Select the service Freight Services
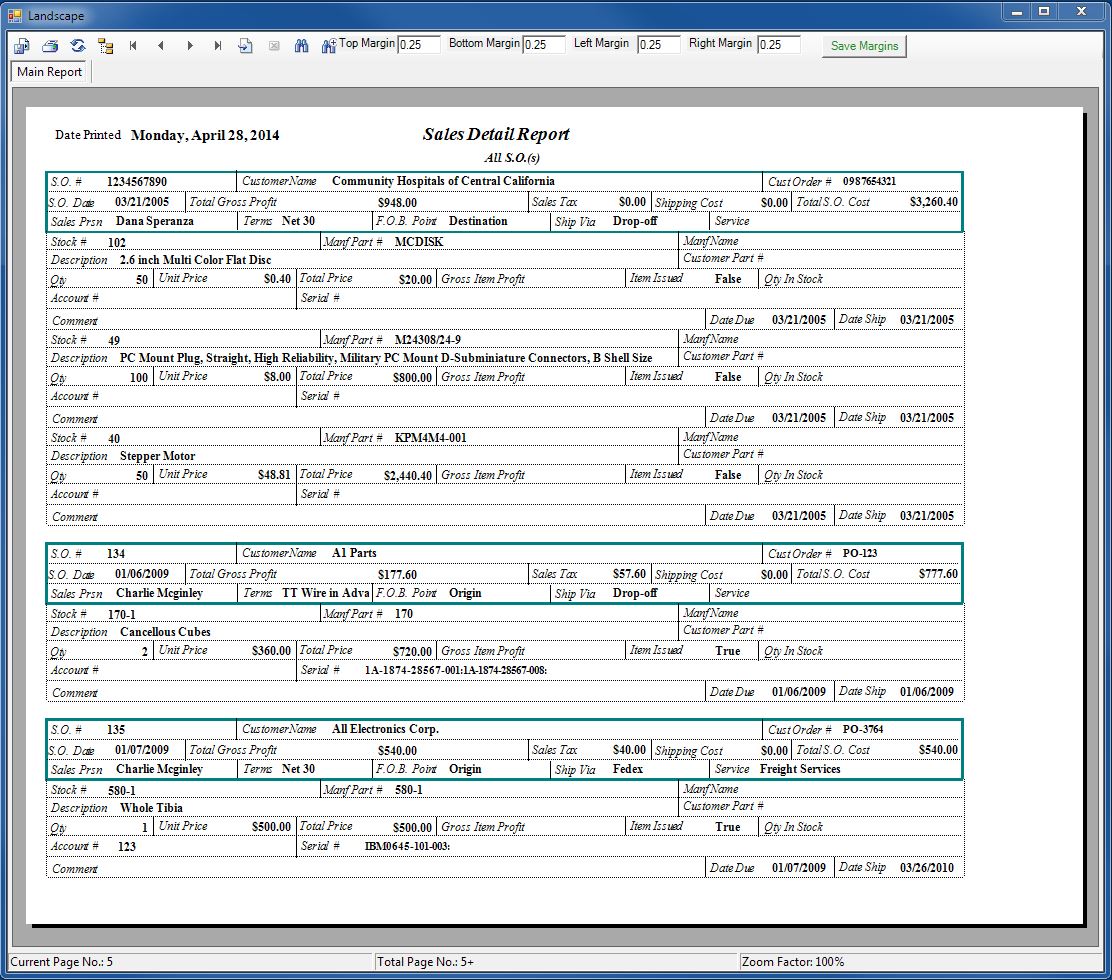The image size is (1112, 980). click(800, 769)
